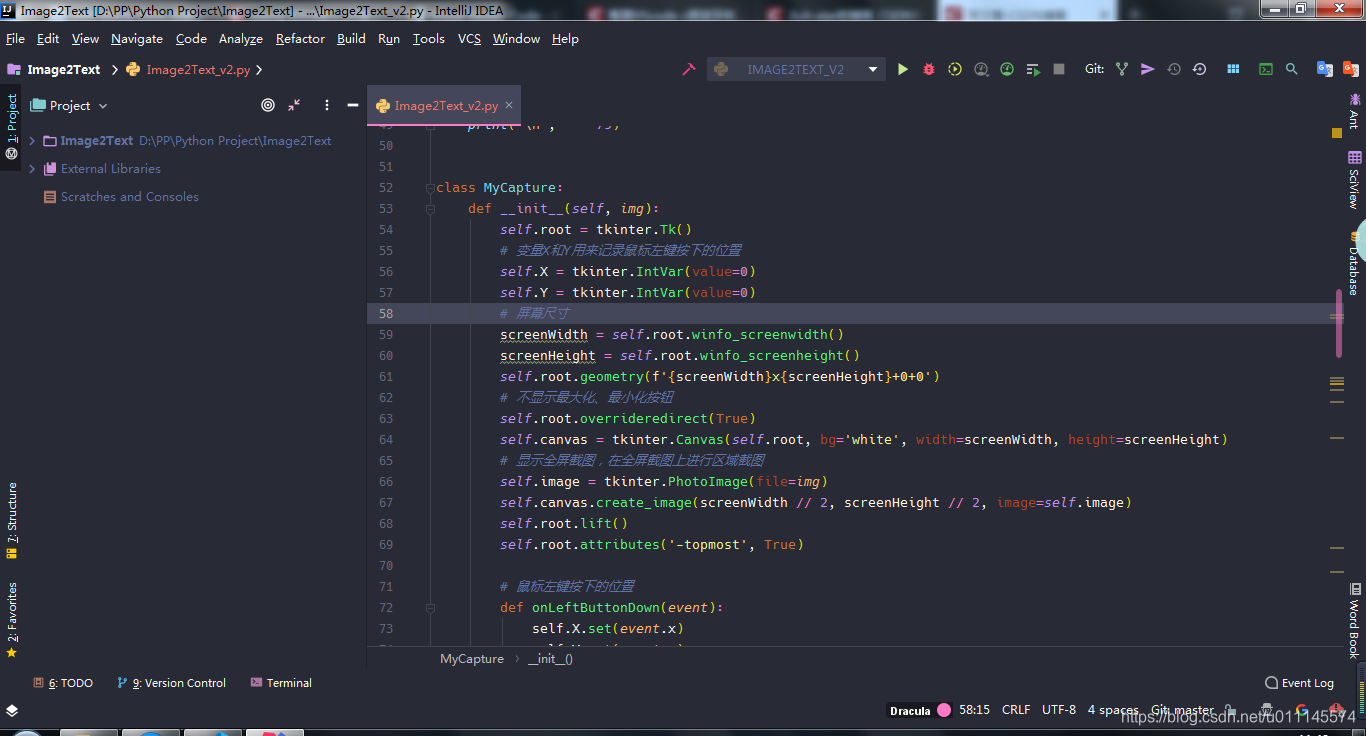The width and height of the screenshot is (1366, 736).
Task: Click the grey Stop square icon
Action: (x=1059, y=69)
